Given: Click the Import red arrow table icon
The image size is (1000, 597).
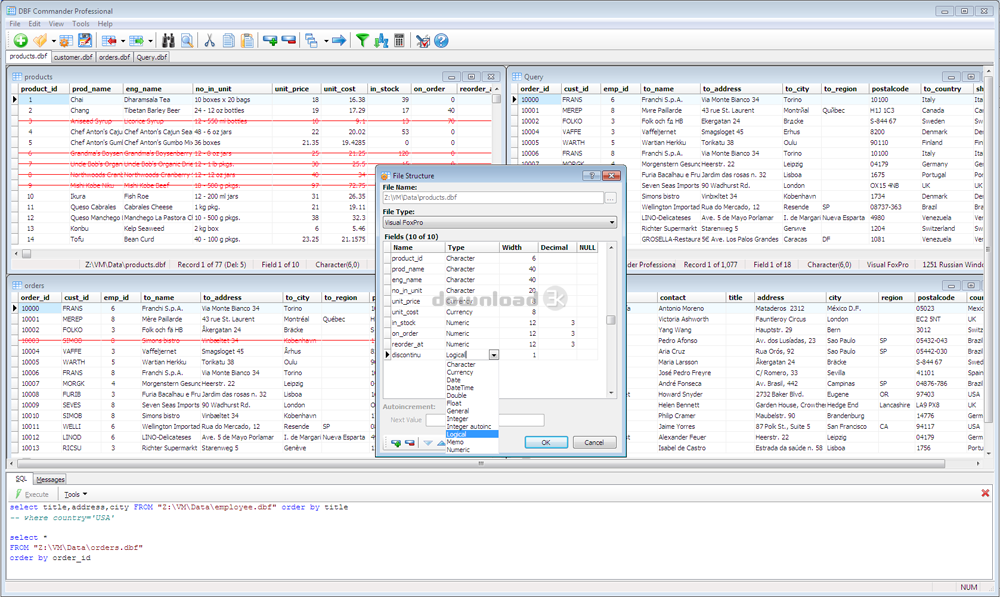Looking at the screenshot, I should click(x=108, y=41).
